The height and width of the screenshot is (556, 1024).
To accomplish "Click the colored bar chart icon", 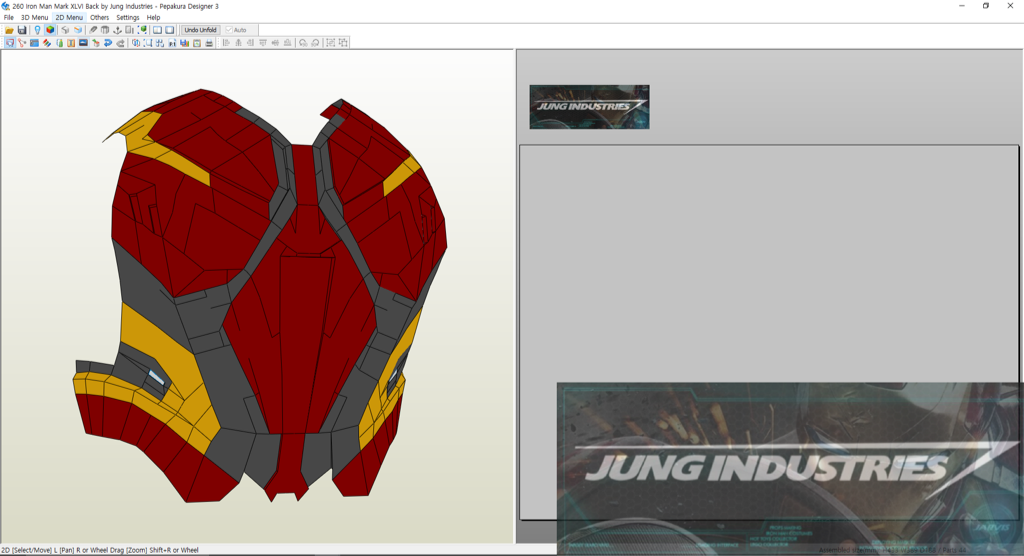I will [184, 43].
